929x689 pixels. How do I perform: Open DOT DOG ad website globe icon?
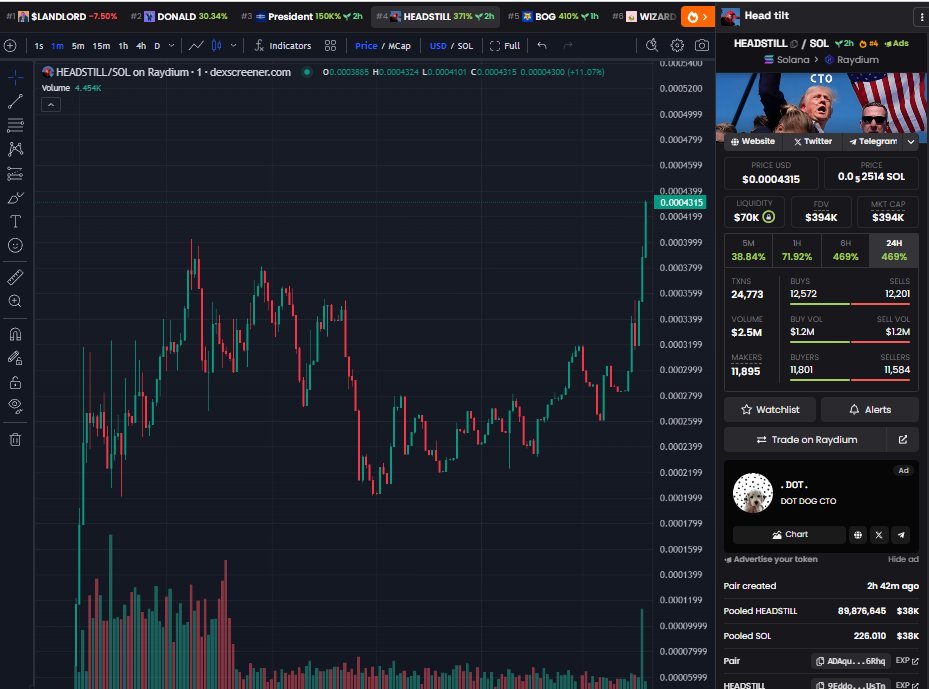tap(857, 534)
